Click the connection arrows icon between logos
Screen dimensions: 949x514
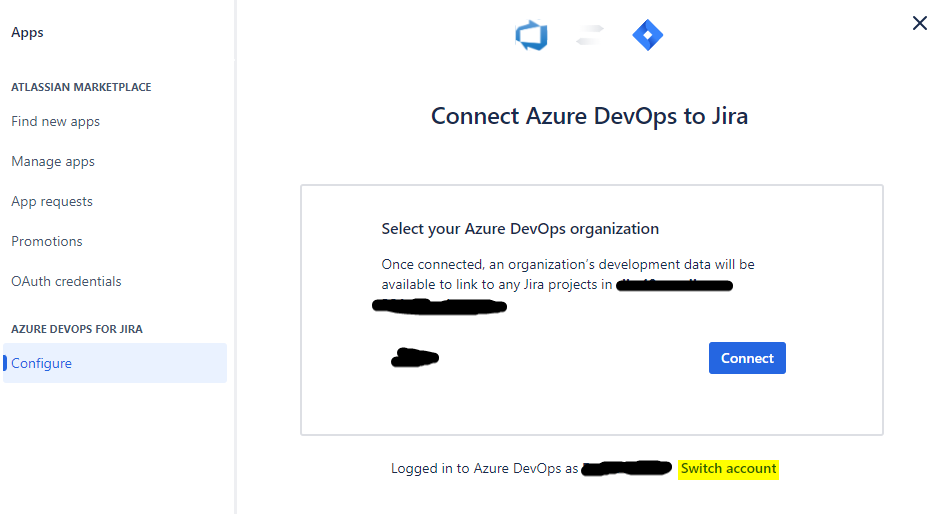589,35
